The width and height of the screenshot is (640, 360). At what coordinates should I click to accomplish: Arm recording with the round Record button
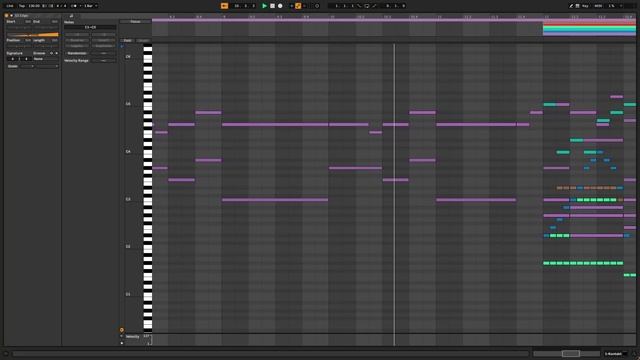280,6
